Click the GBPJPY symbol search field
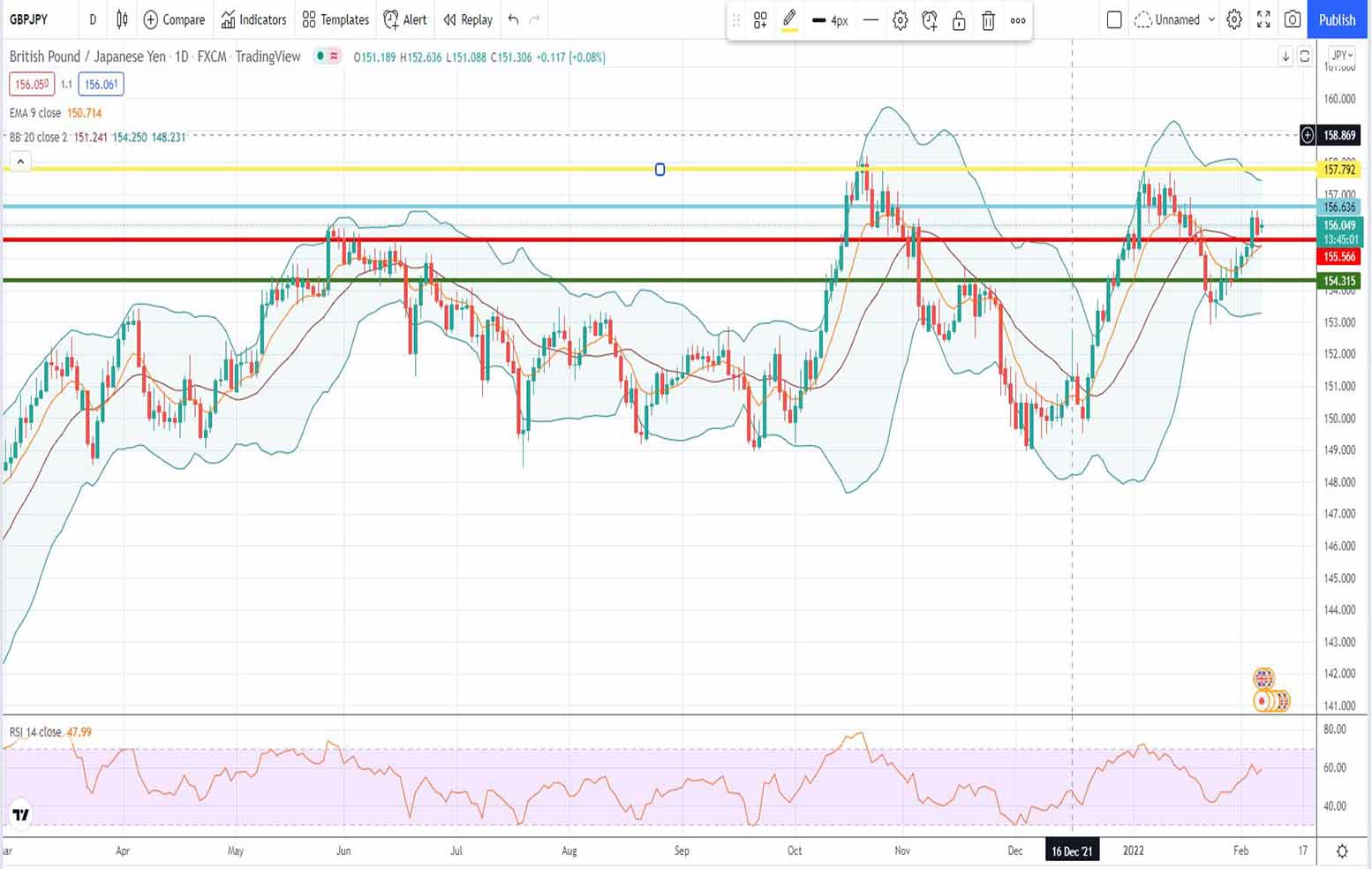The width and height of the screenshot is (1372, 869). [x=29, y=19]
